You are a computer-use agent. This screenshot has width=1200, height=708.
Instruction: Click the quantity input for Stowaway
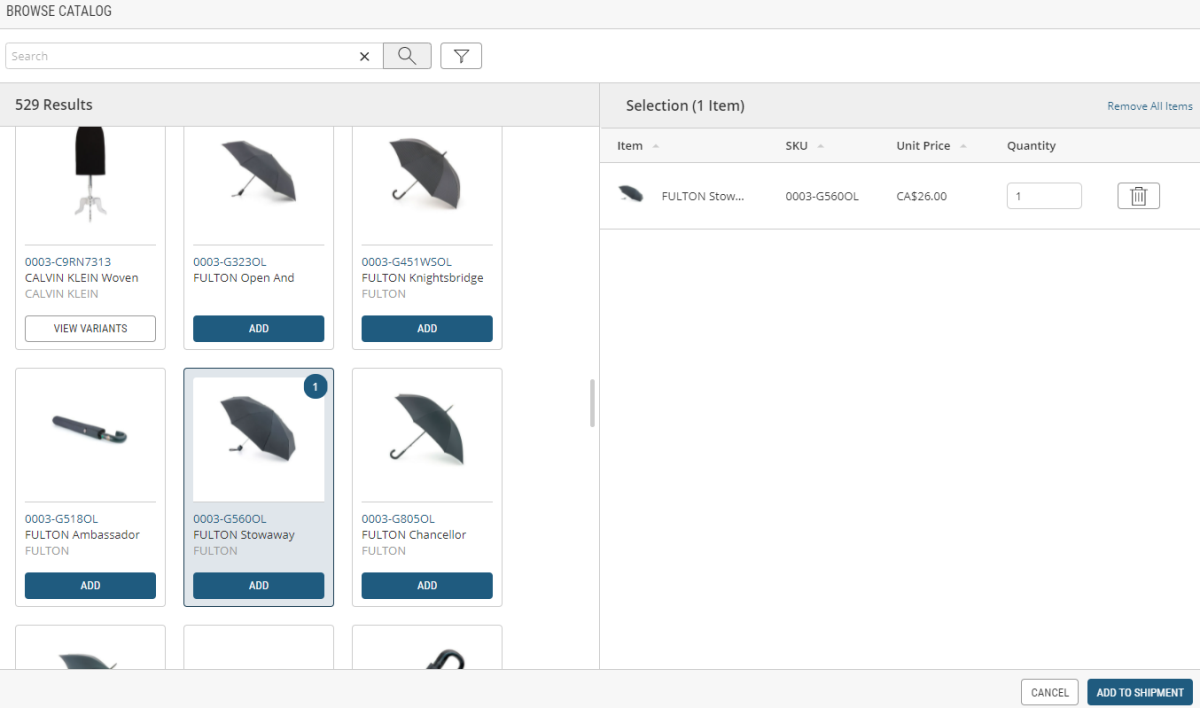(1043, 196)
